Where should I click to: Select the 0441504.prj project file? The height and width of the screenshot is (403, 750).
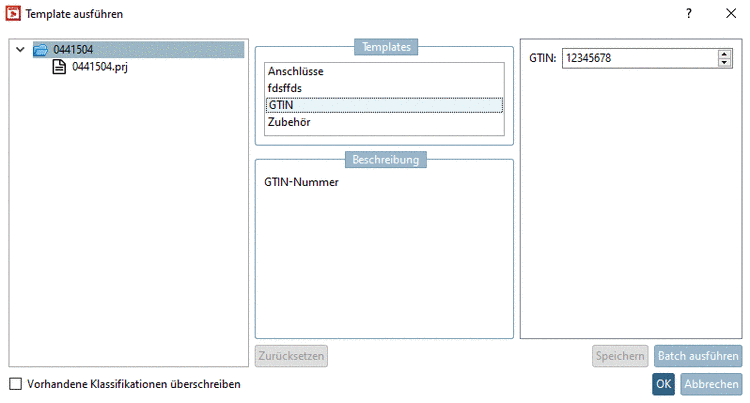[100, 67]
